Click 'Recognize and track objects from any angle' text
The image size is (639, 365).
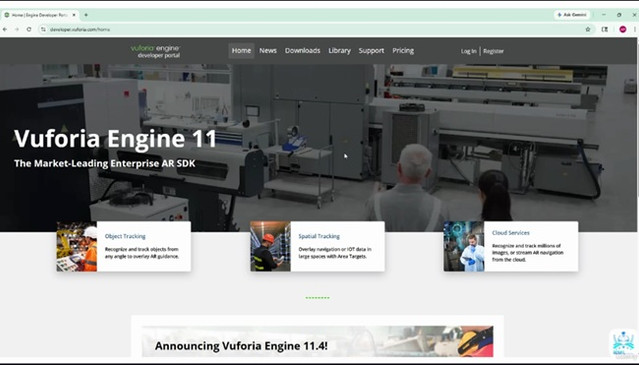point(142,253)
